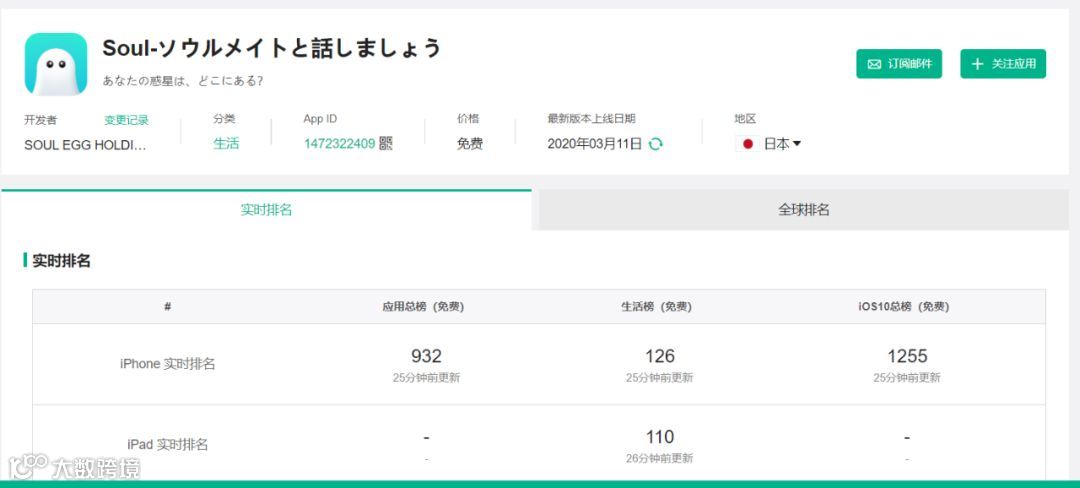Switch to the 实时排名 tab
Viewport: 1080px width, 488px height.
tap(266, 210)
